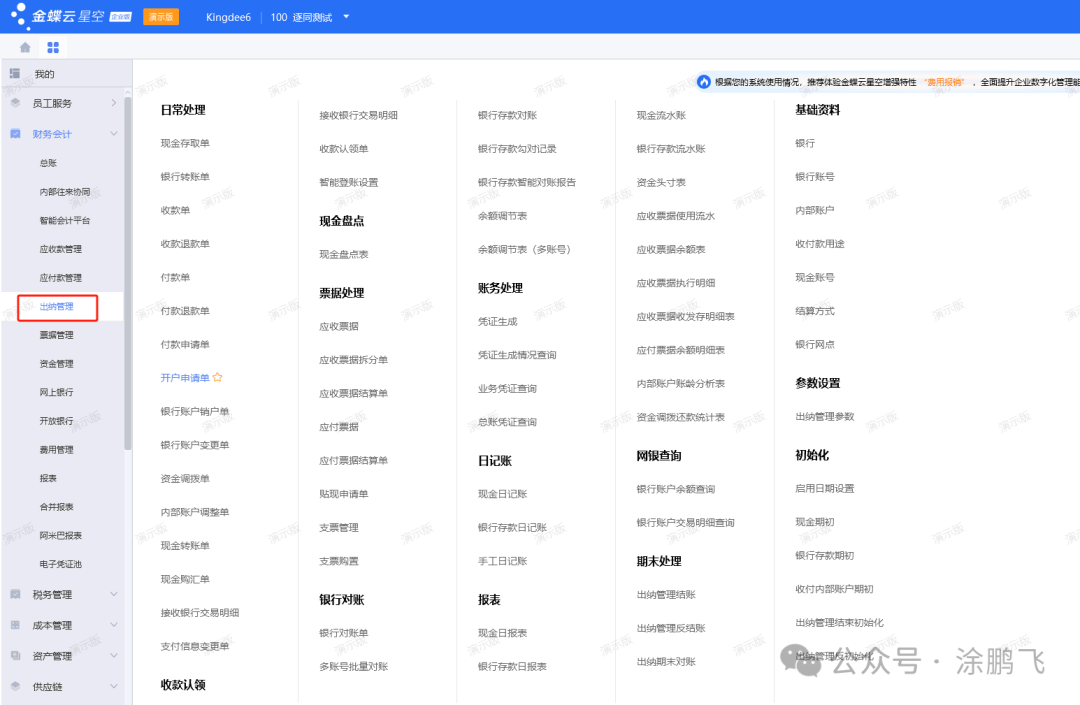The width and height of the screenshot is (1080, 705).
Task: Click the 税务管理 sidebar icon
Action: pos(15,595)
